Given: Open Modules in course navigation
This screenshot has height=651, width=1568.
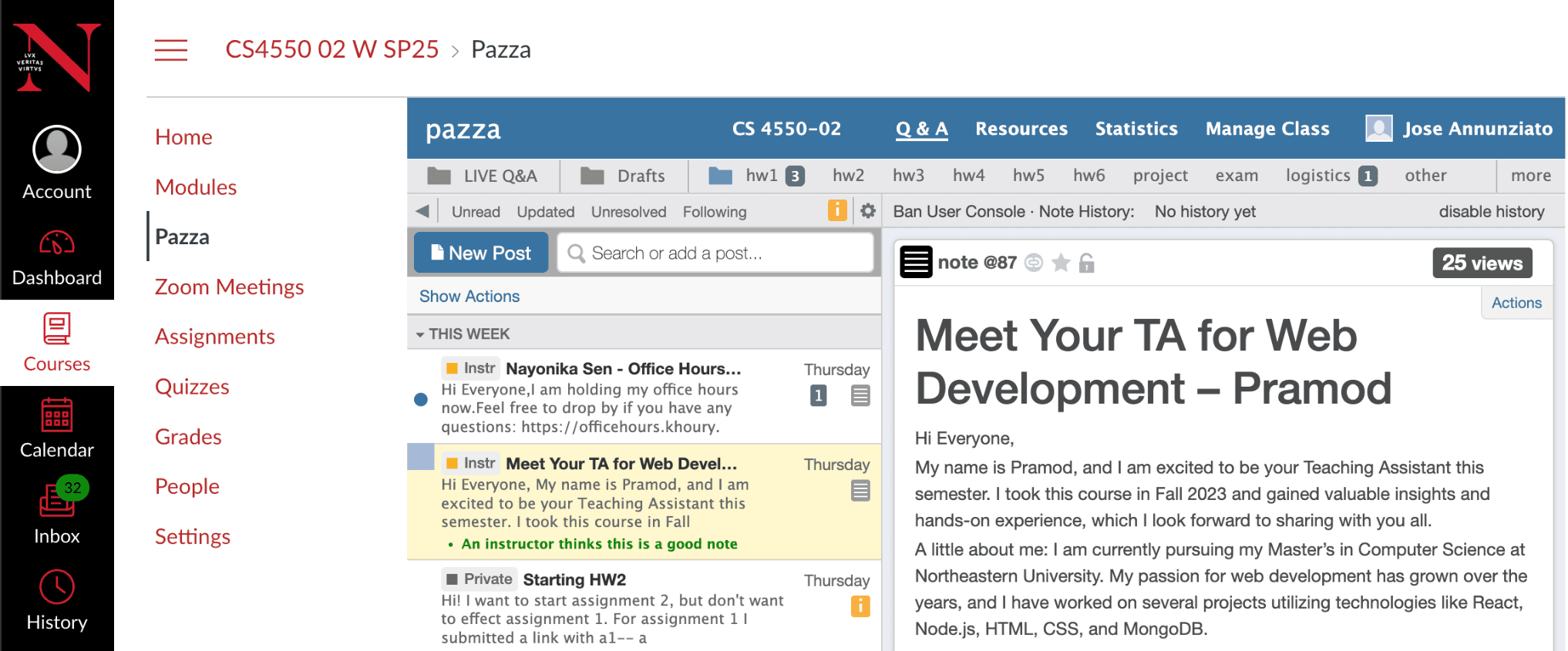Looking at the screenshot, I should click(x=196, y=187).
